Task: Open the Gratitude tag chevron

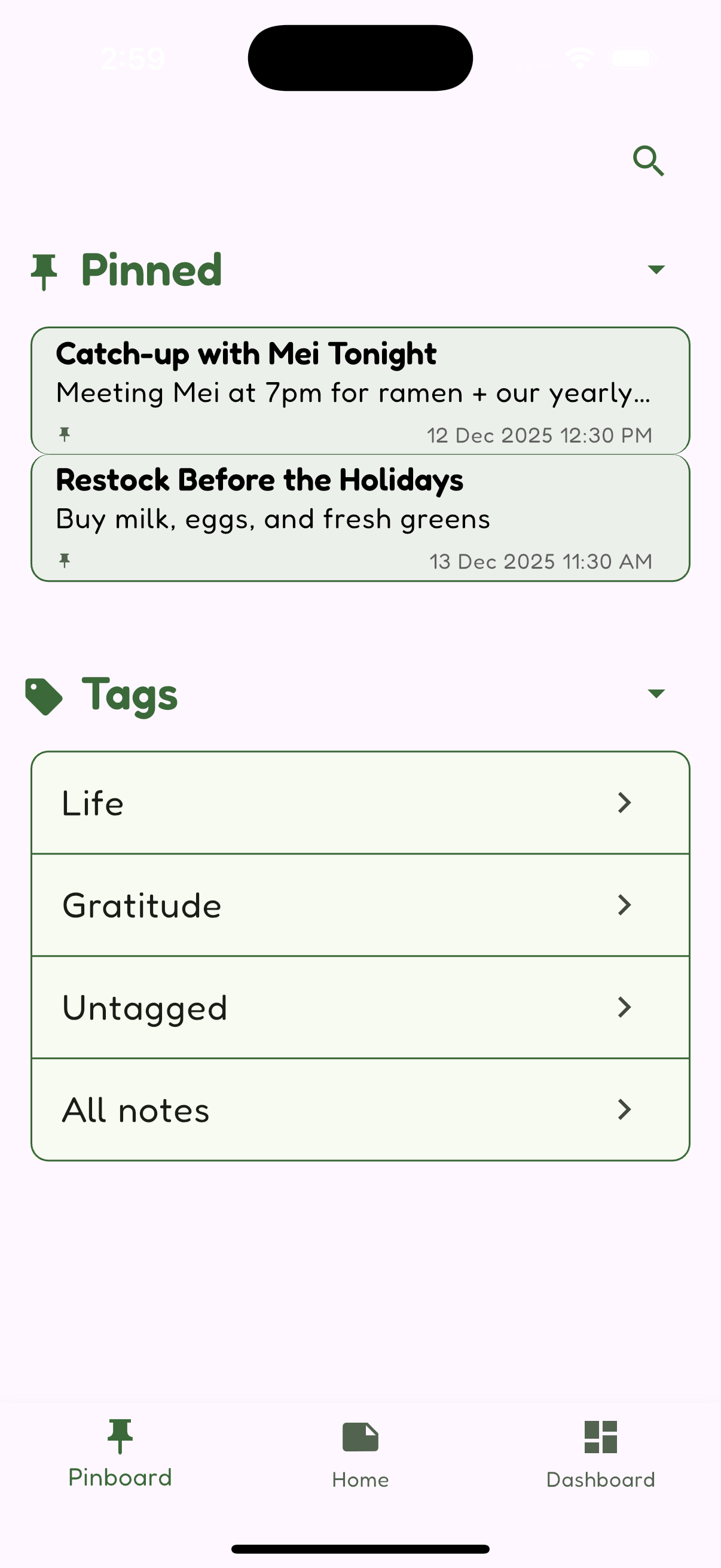Action: click(624, 905)
